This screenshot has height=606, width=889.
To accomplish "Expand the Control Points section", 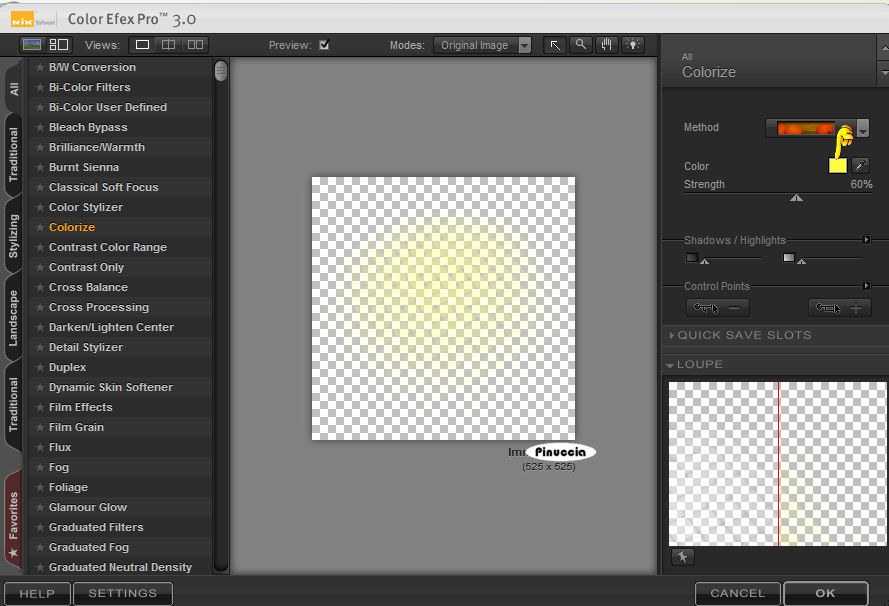I will coord(866,286).
